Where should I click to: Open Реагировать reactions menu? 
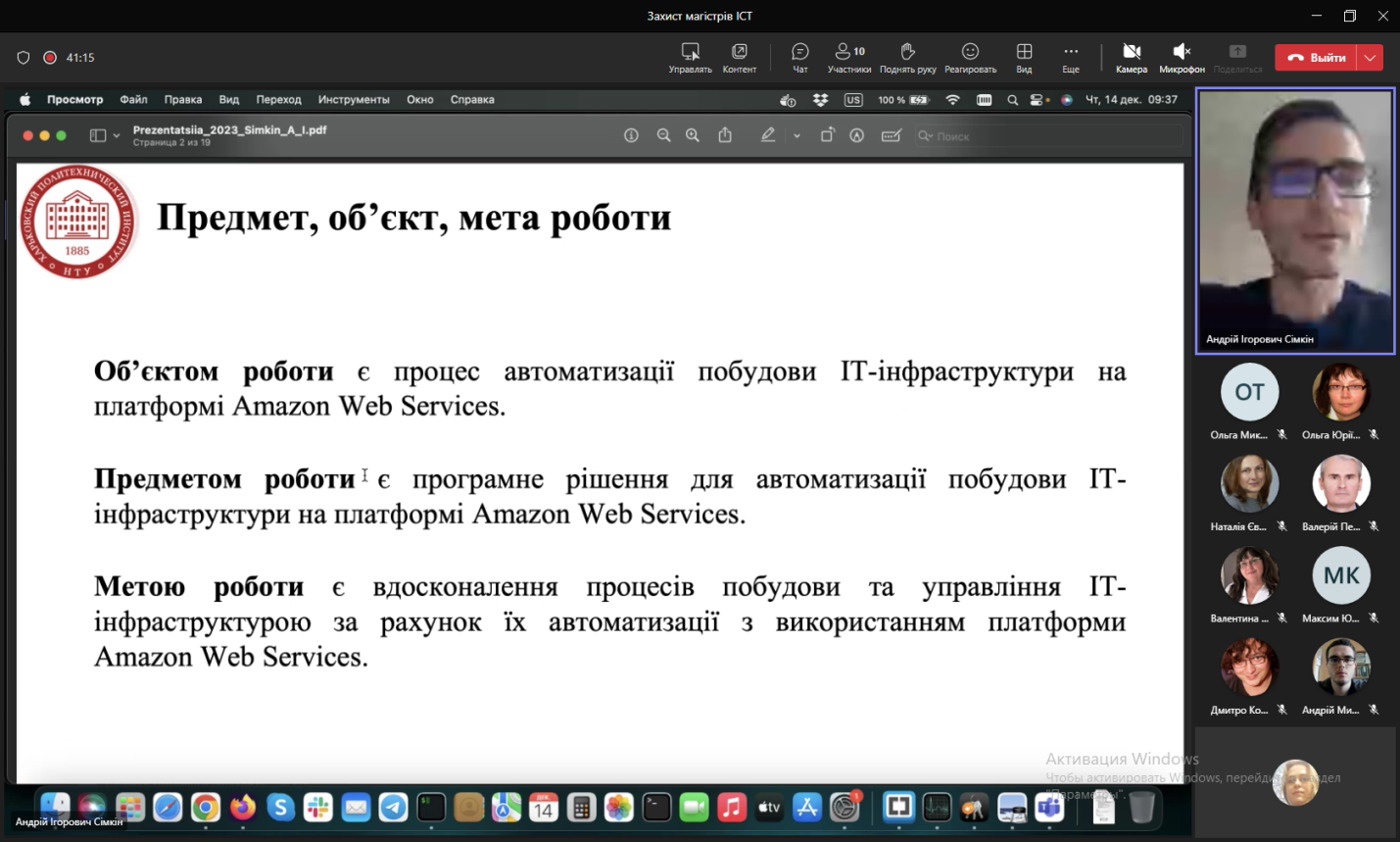point(970,57)
